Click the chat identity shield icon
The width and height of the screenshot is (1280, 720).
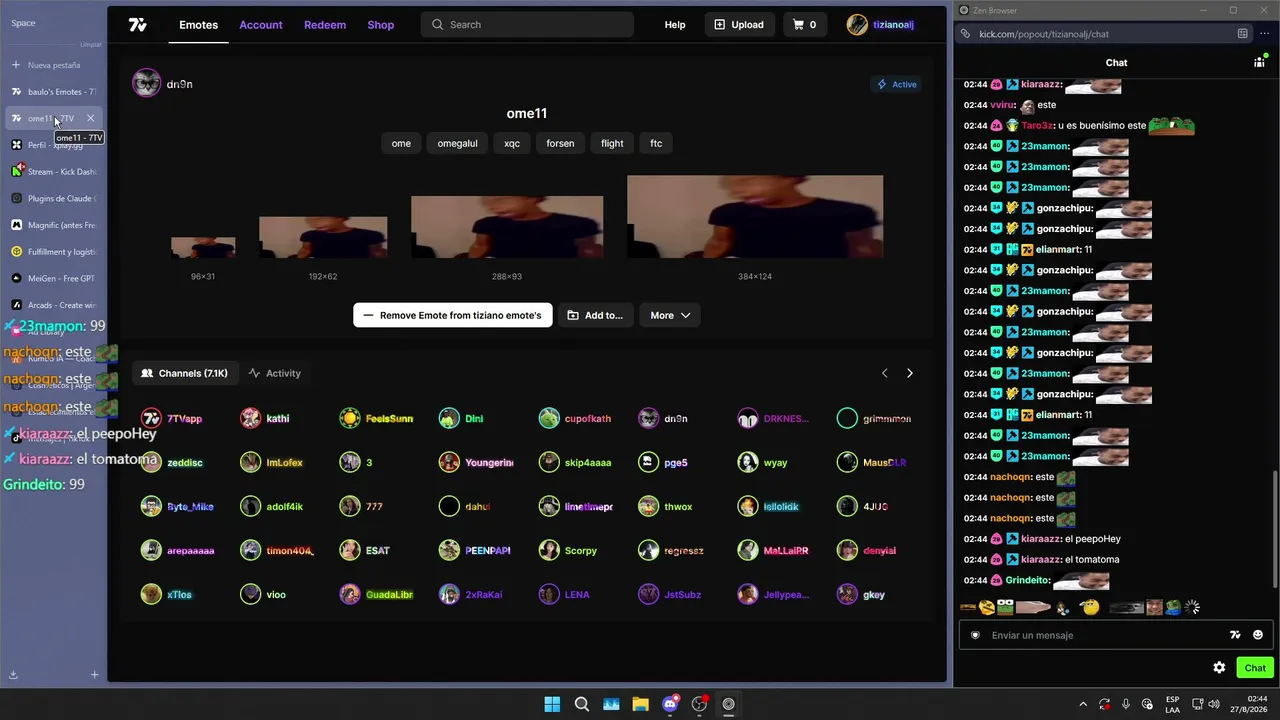[x=975, y=635]
